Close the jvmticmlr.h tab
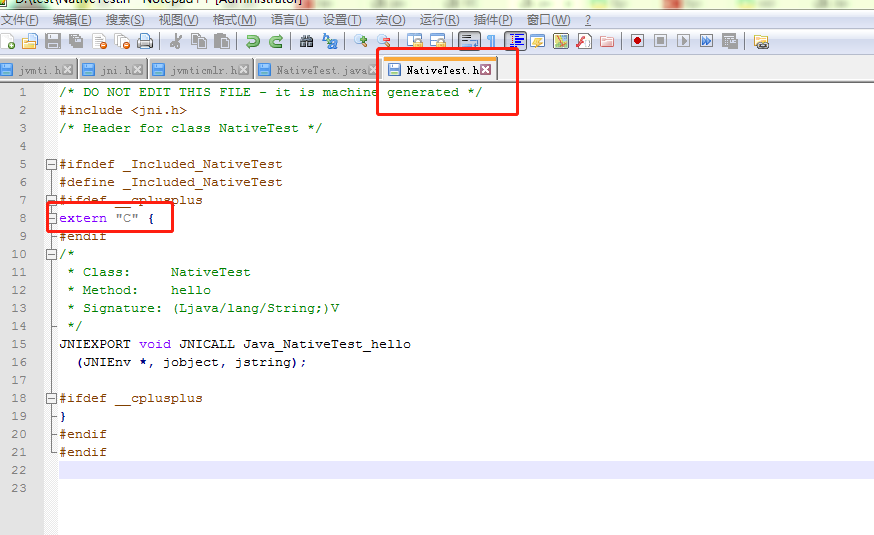This screenshot has height=535, width=874. coord(243,70)
